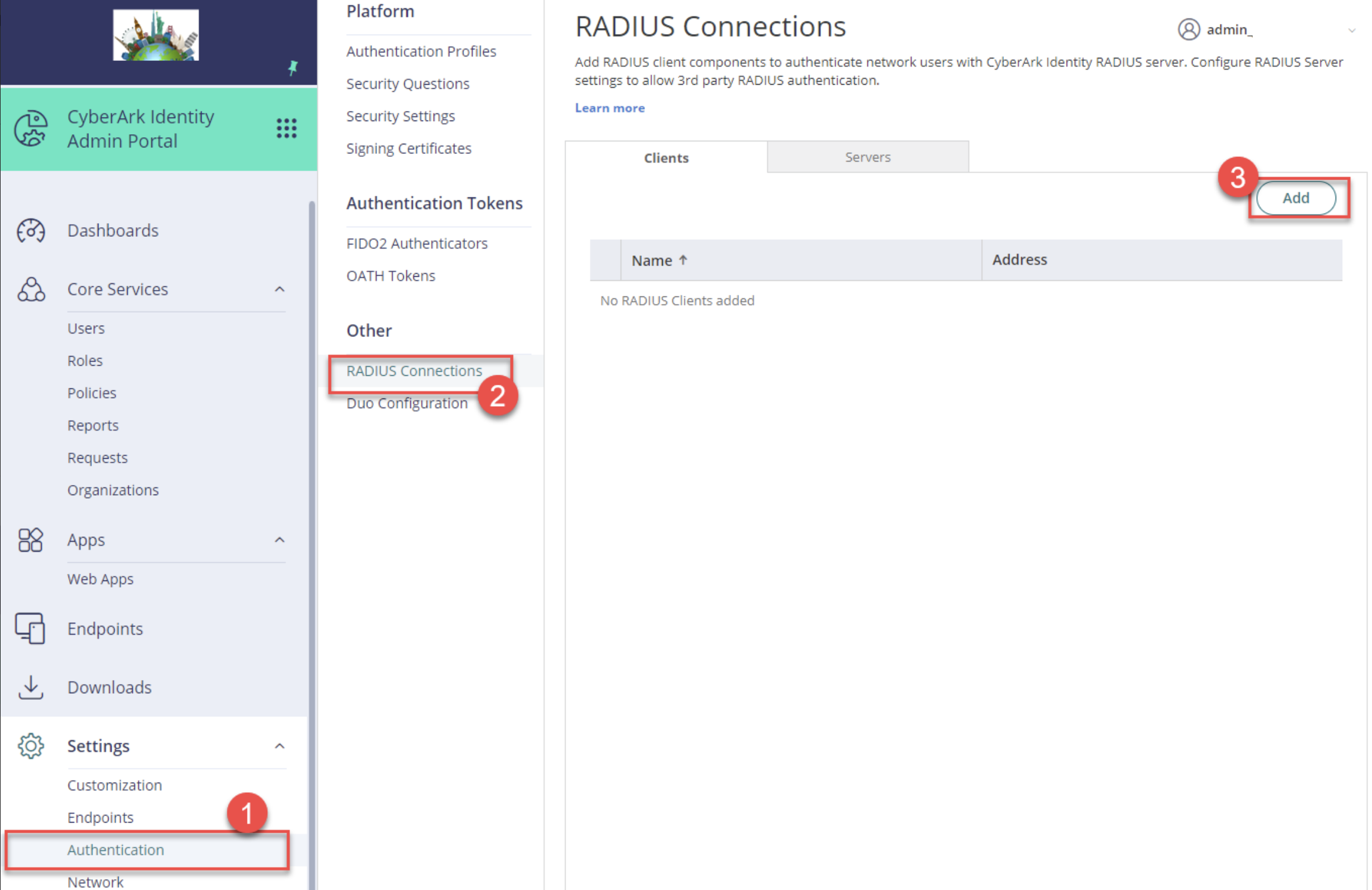Image resolution: width=1372 pixels, height=890 pixels.
Task: Click the Endpoints device icon
Action: tap(30, 628)
